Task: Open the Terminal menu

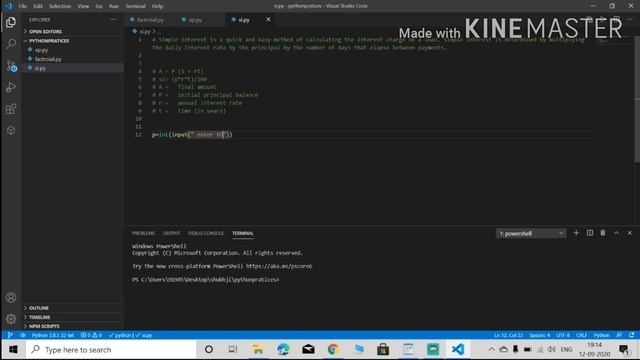Action: [x=136, y=6]
